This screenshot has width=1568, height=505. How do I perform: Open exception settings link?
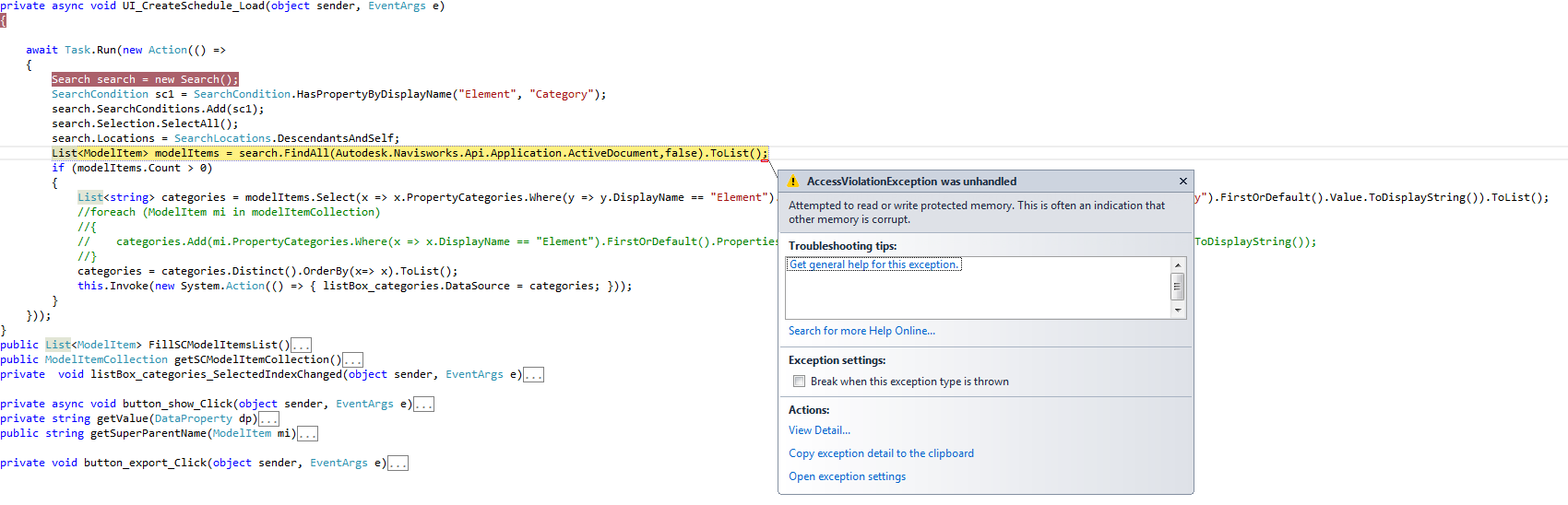[x=847, y=476]
